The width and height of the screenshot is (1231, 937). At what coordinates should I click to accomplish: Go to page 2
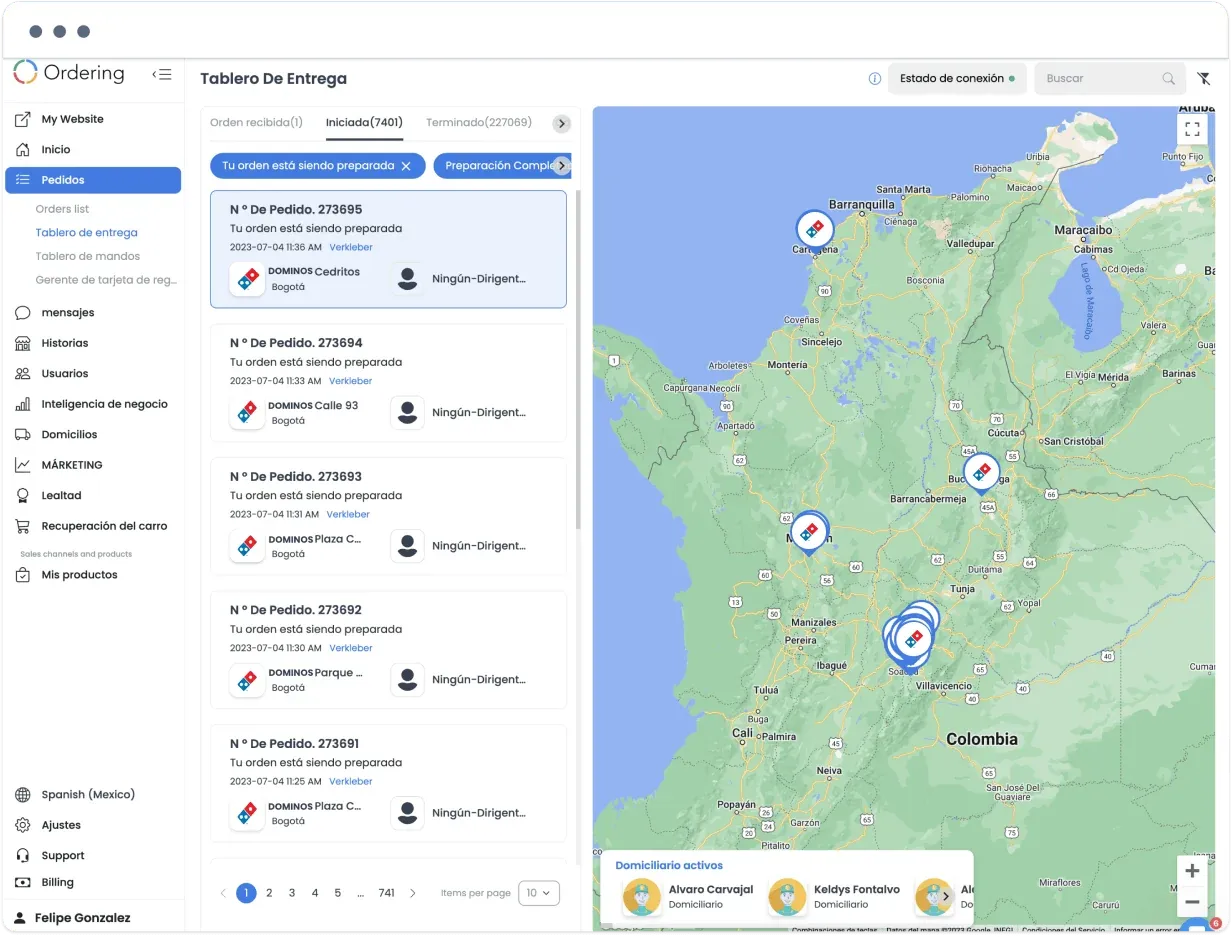pyautogui.click(x=269, y=893)
